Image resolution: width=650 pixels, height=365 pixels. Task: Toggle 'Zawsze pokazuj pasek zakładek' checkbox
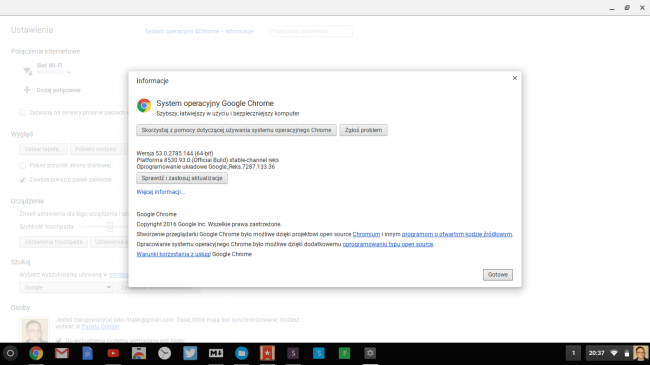pos(22,180)
